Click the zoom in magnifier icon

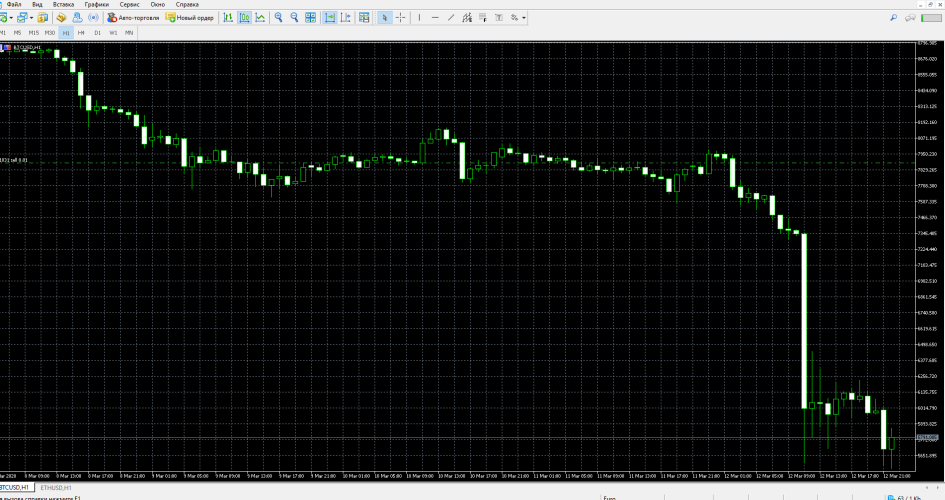click(x=278, y=17)
